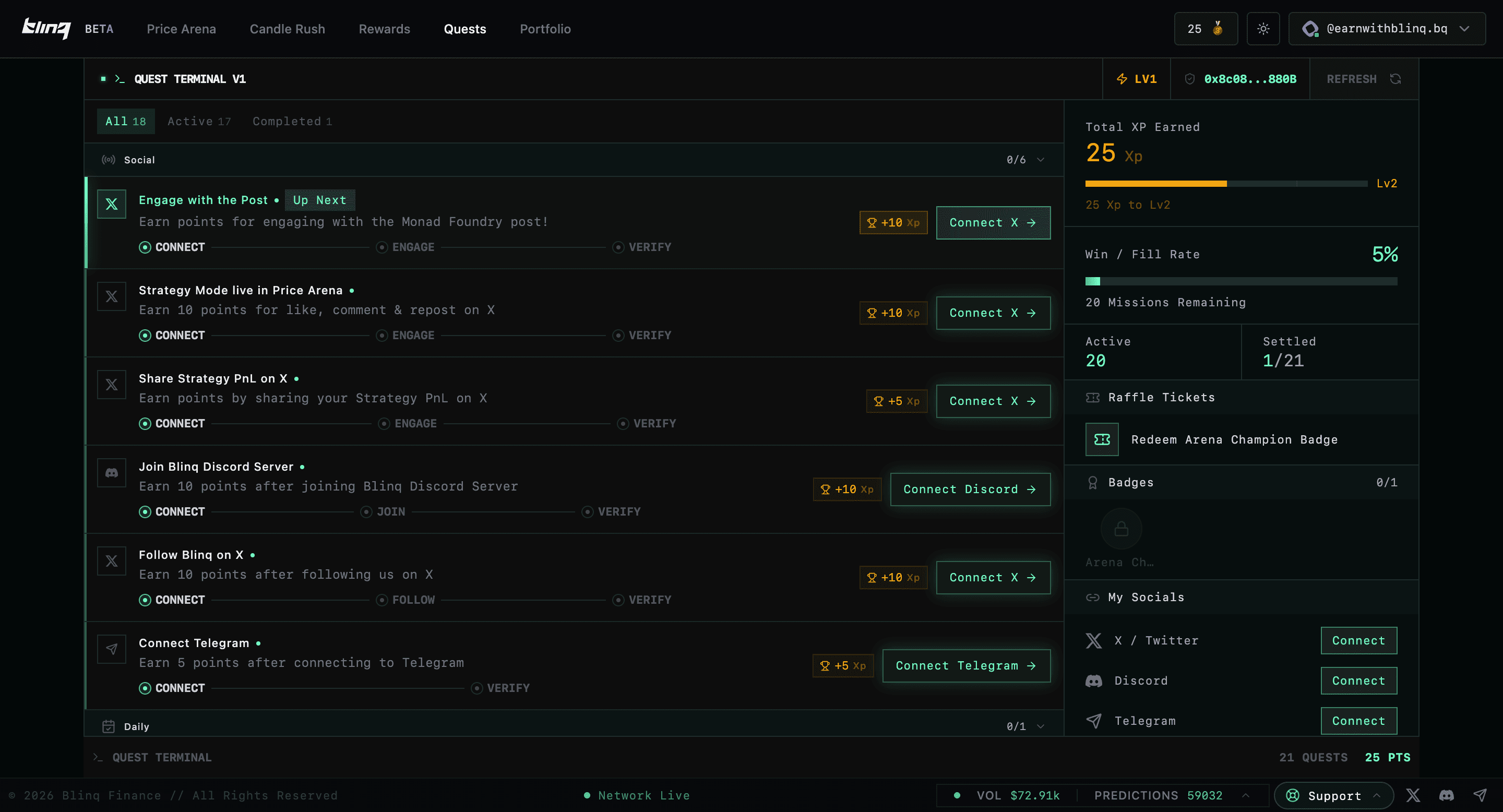Click the Discord icon beside Join Blinq Discord Server
Viewport: 1503px width, 812px height.
(112, 472)
